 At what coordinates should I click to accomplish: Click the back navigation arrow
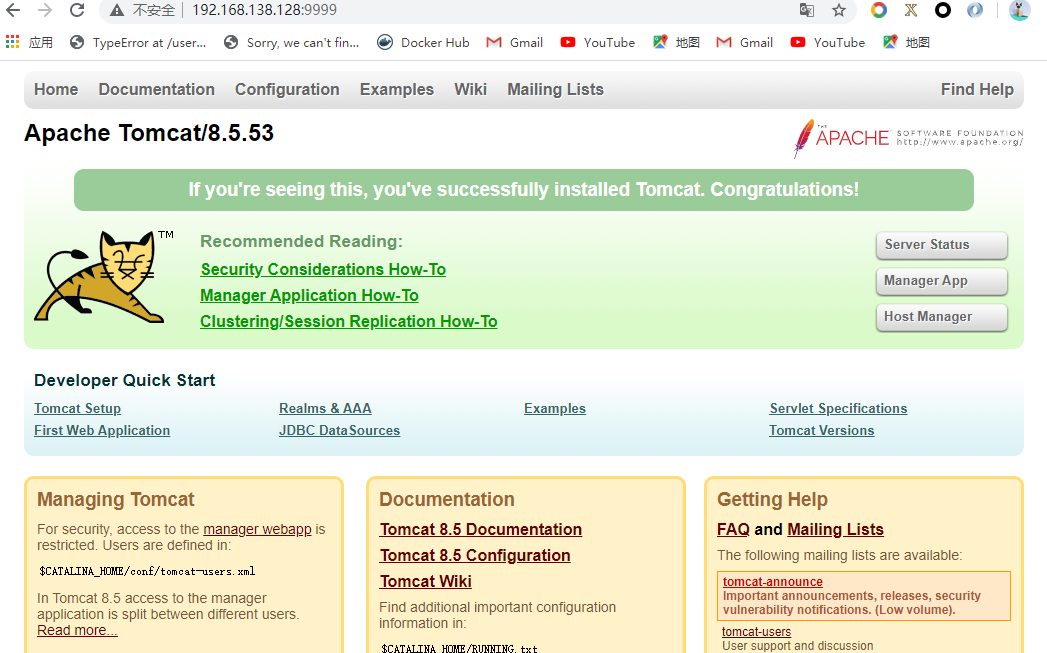click(x=13, y=13)
